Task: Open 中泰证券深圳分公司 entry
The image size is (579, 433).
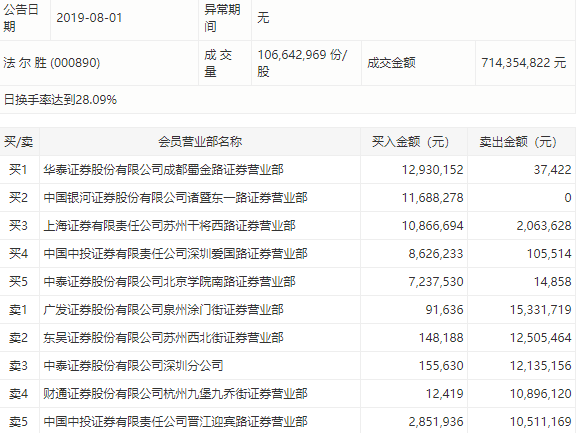Action: click(133, 366)
